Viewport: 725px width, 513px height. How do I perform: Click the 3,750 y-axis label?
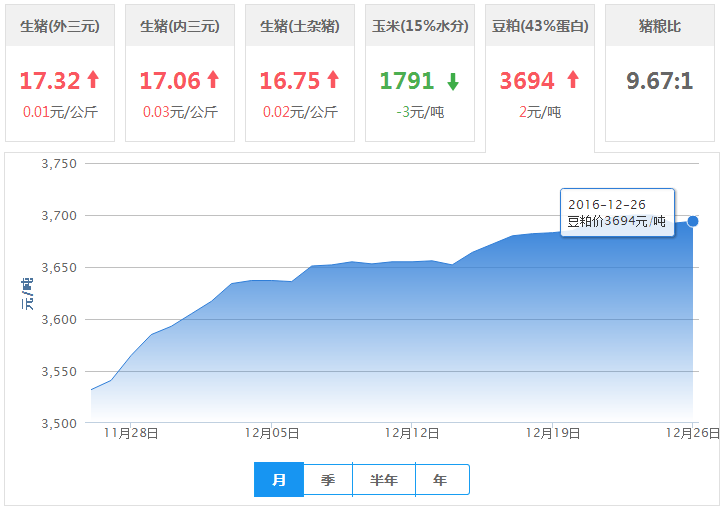(59, 163)
